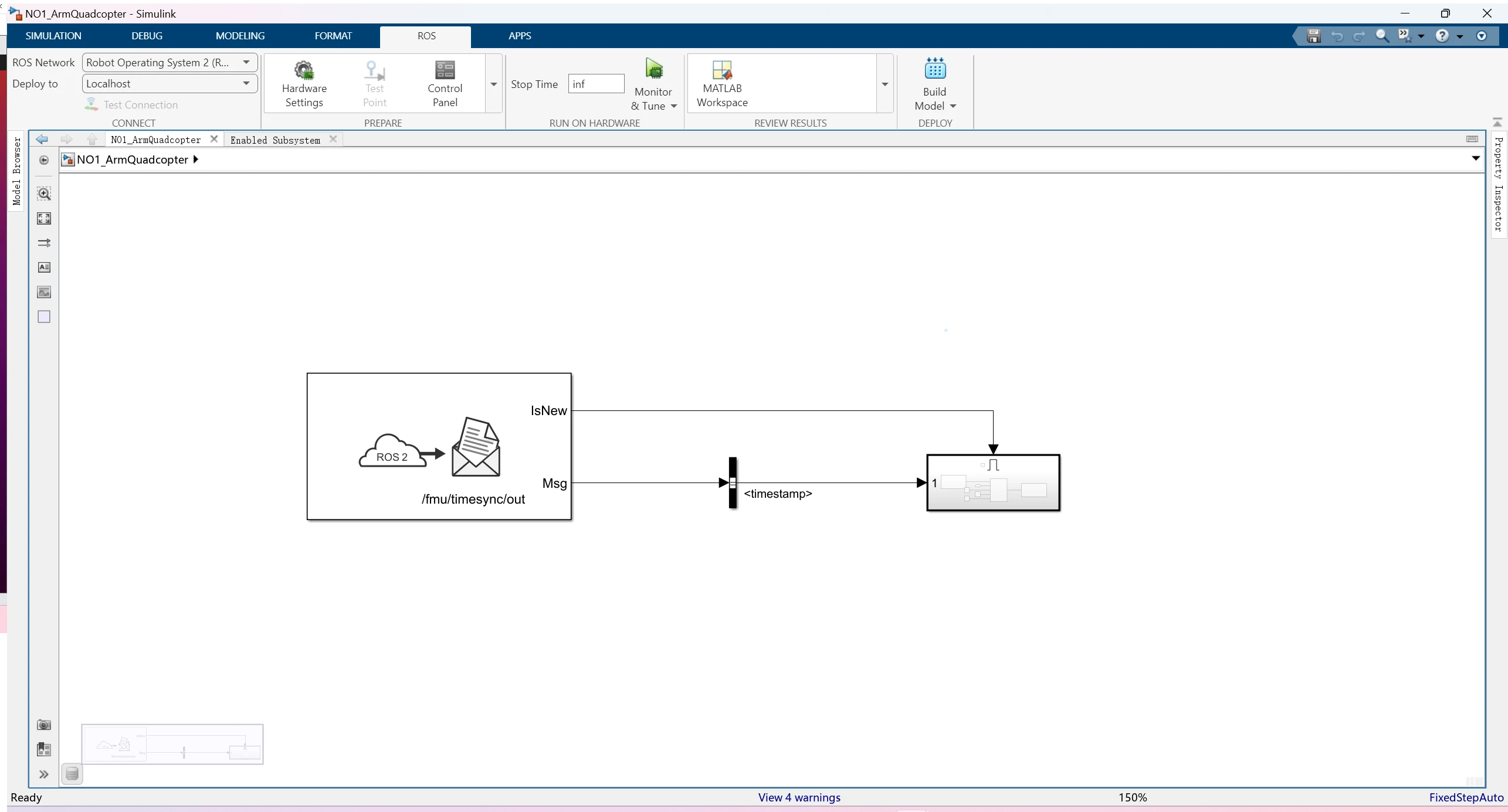Collapse the toolstrip with round arrow button
The height and width of the screenshot is (812, 1508).
[x=1482, y=36]
